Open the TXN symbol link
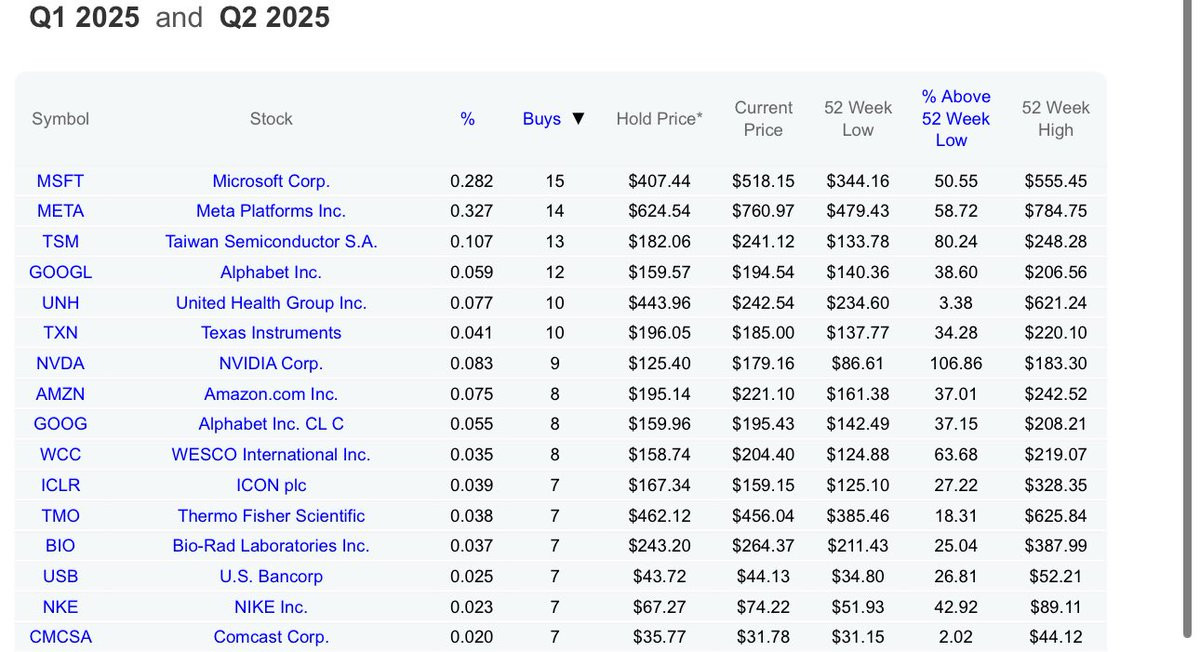Viewport: 1200px width, 652px height. [60, 333]
